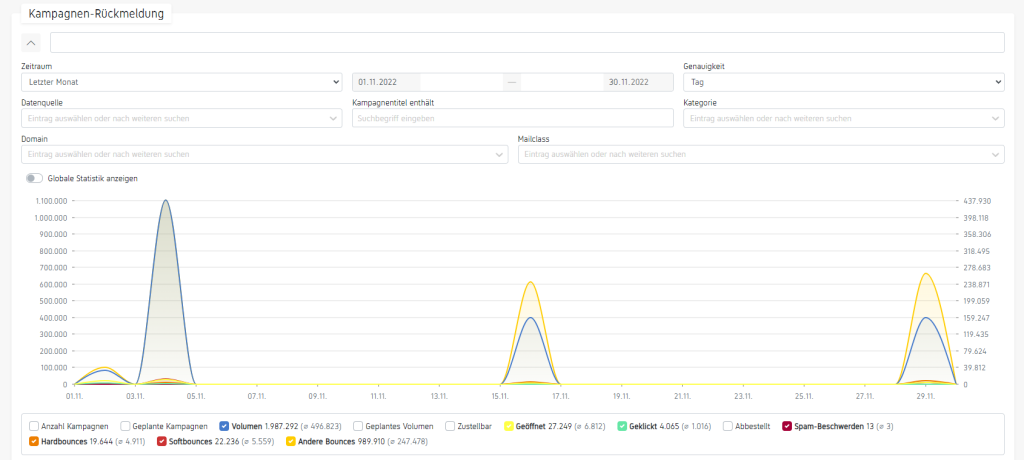Check the 'Zustellbar' checkbox
Screen dimensions: 1024x460
point(451,426)
